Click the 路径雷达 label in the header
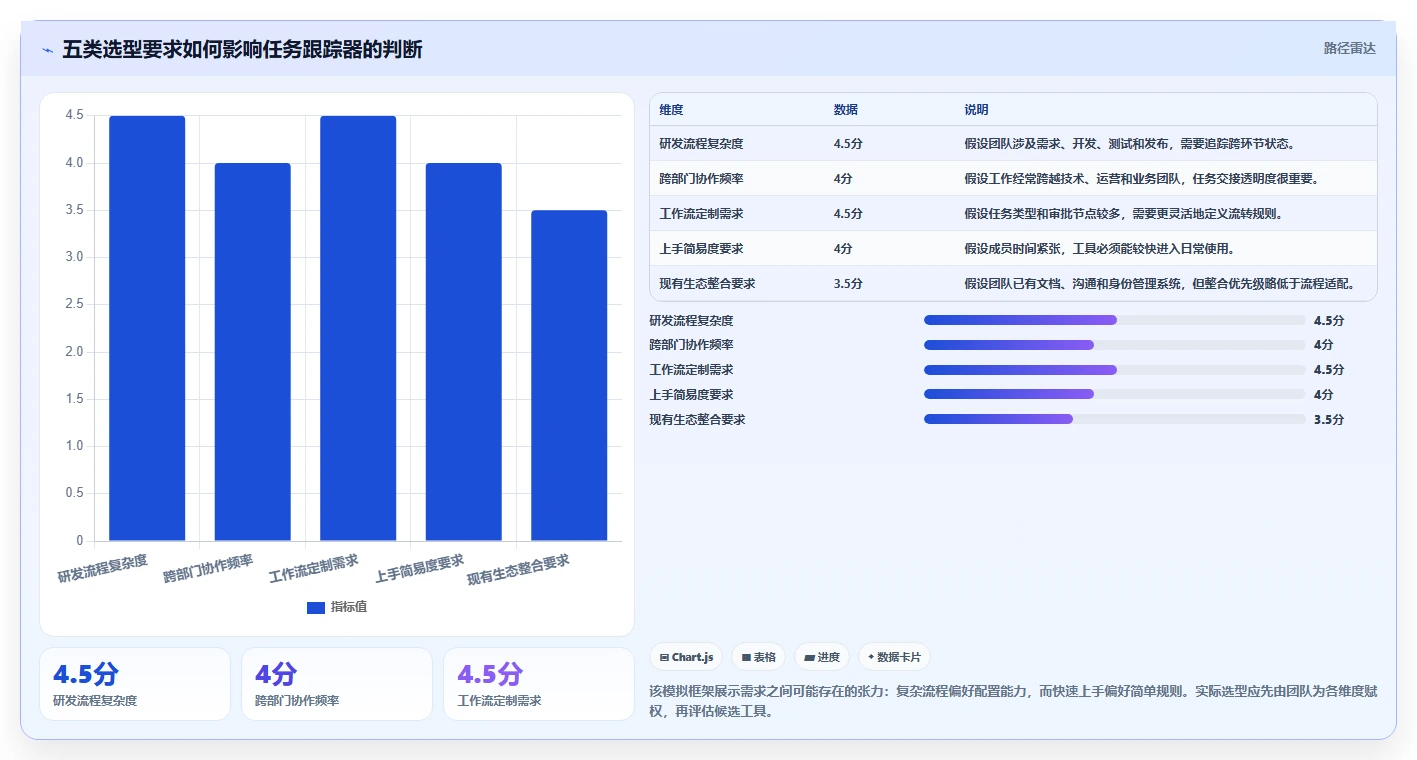Screen dimensions: 1417x760 1349,48
